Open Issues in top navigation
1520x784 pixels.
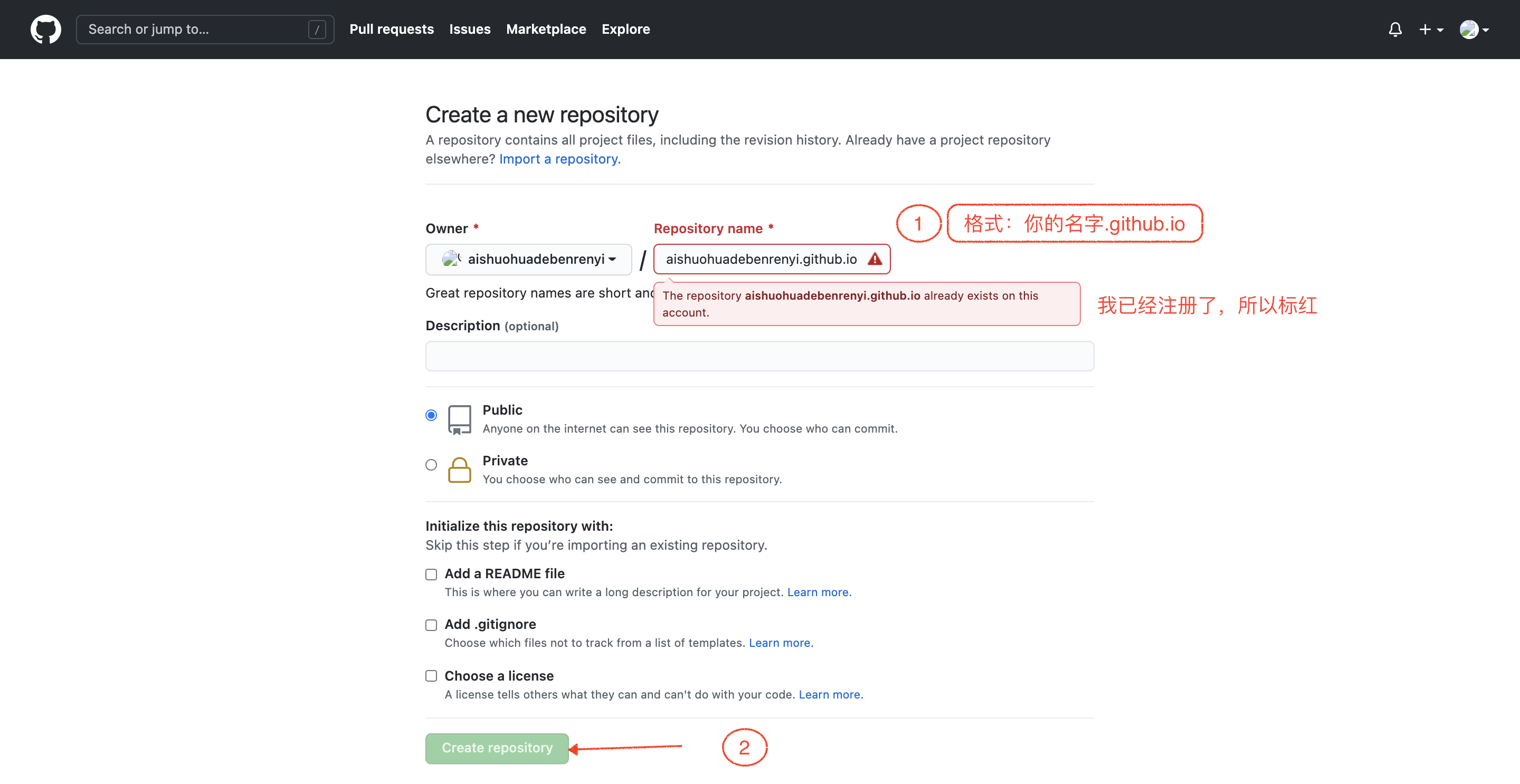tap(470, 29)
